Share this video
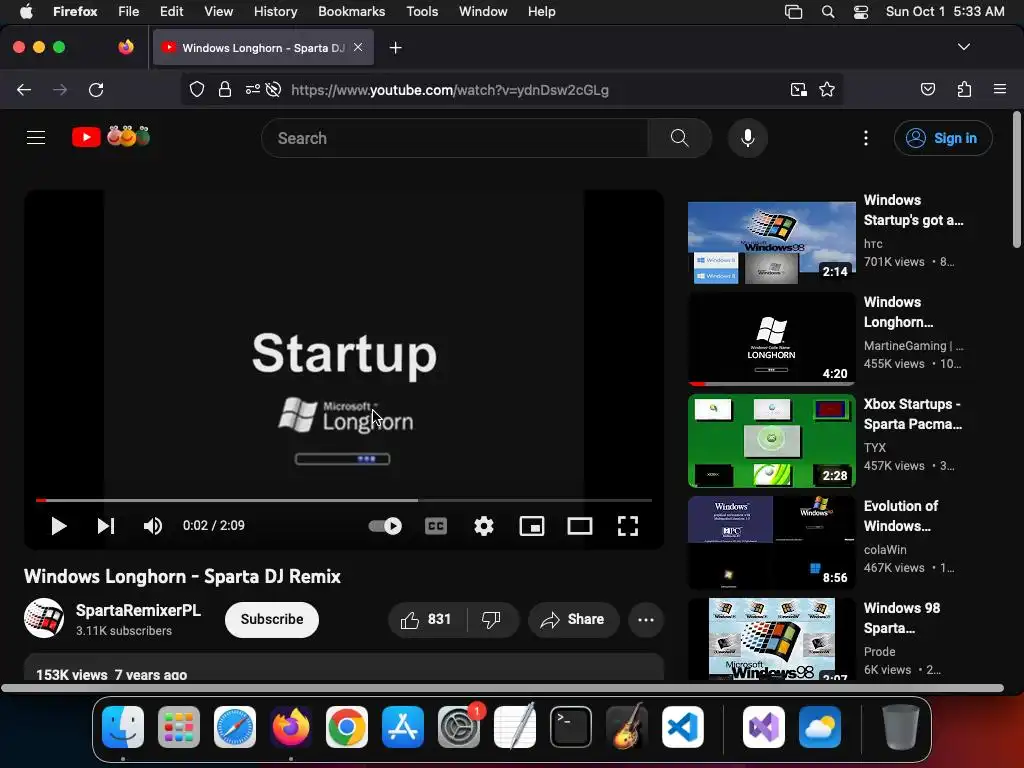The height and width of the screenshot is (768, 1024). click(x=573, y=619)
